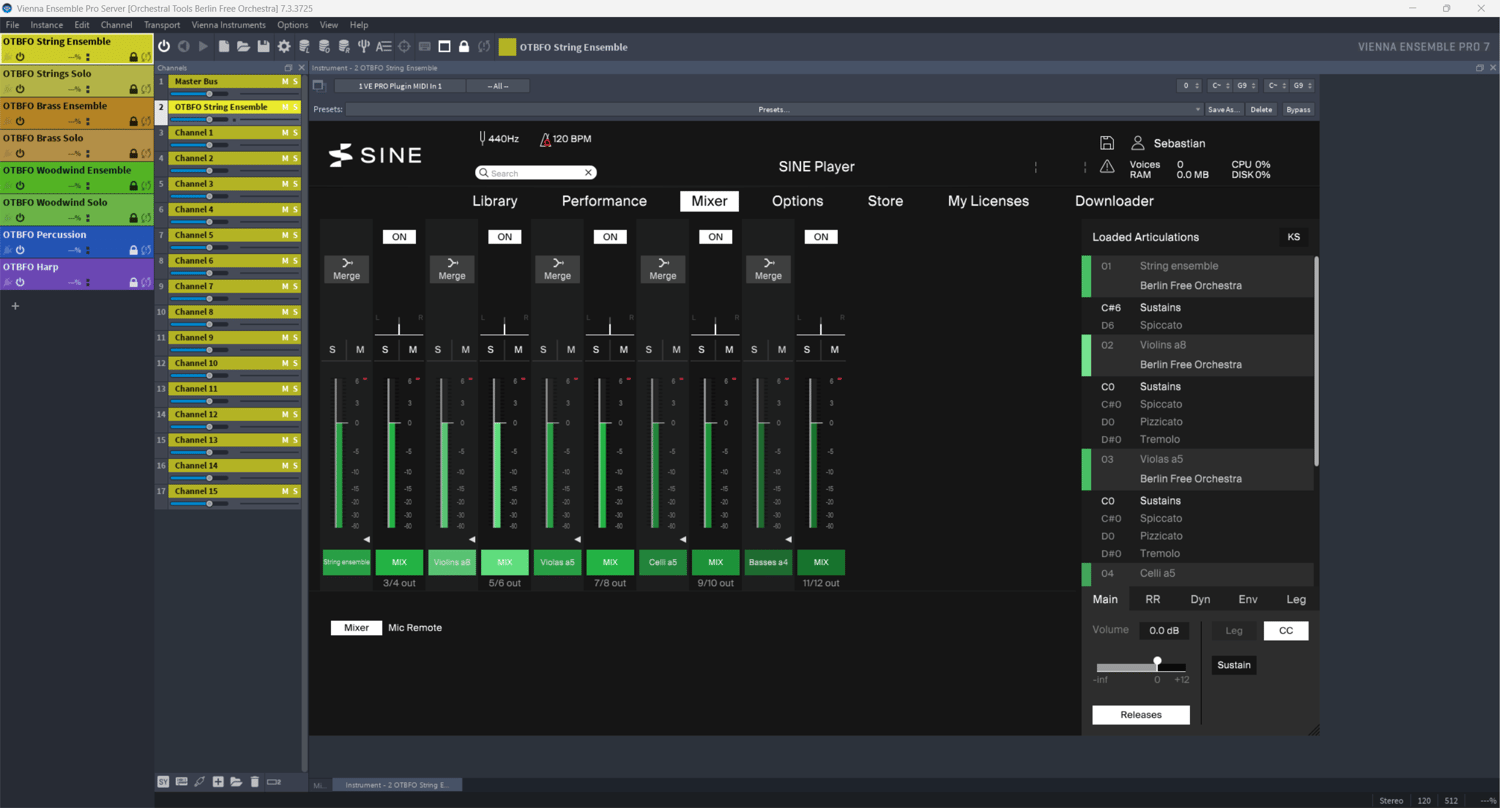Click the Releases button
1500x808 pixels.
pos(1141,715)
